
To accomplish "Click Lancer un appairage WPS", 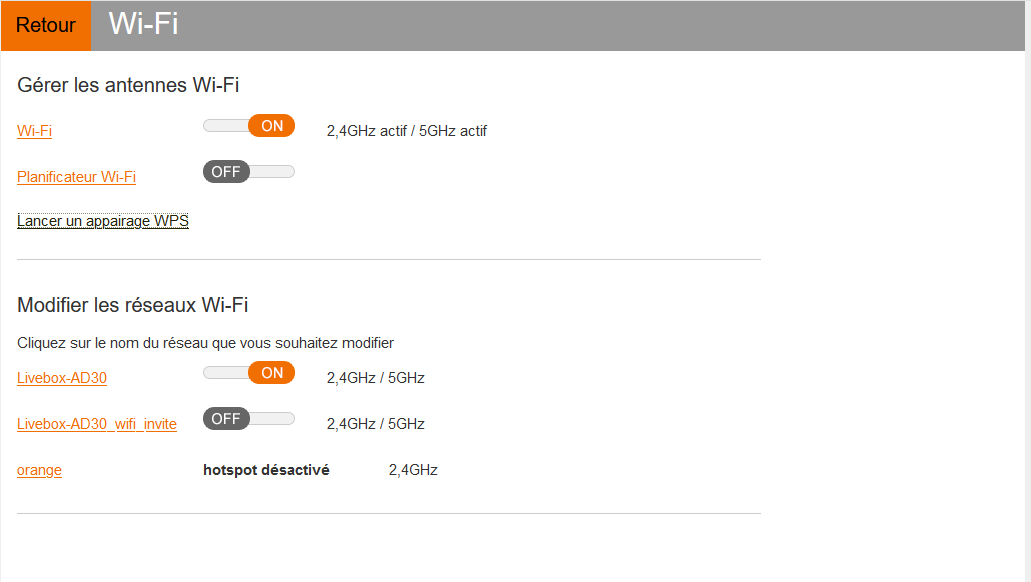I will tap(103, 221).
